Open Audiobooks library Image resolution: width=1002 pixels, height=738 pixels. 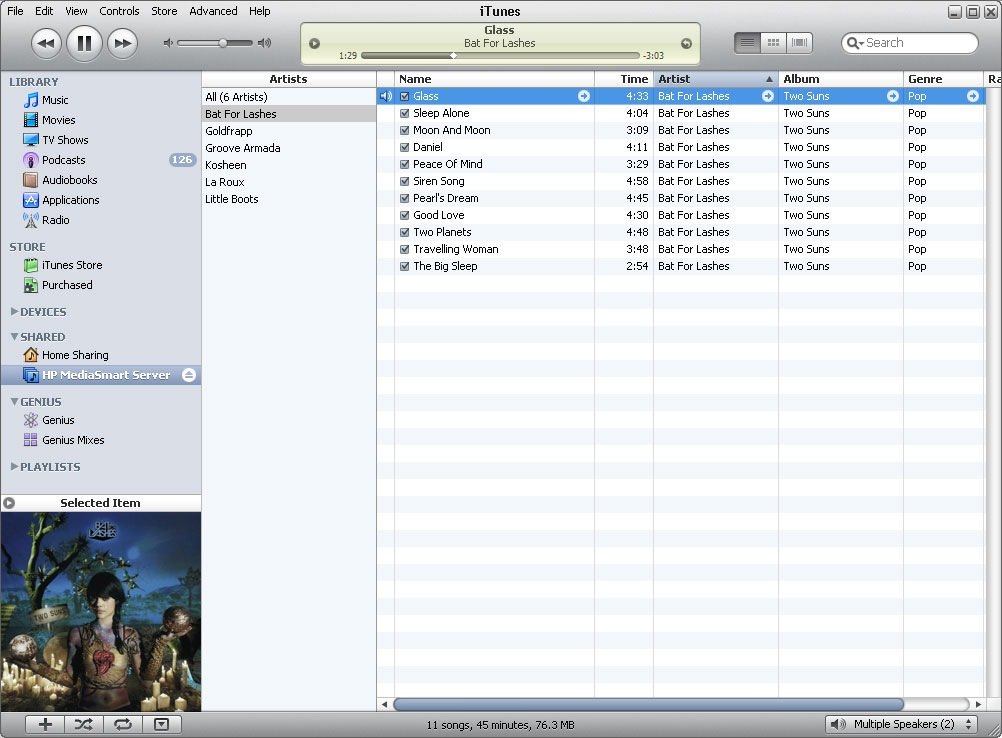pyautogui.click(x=69, y=180)
